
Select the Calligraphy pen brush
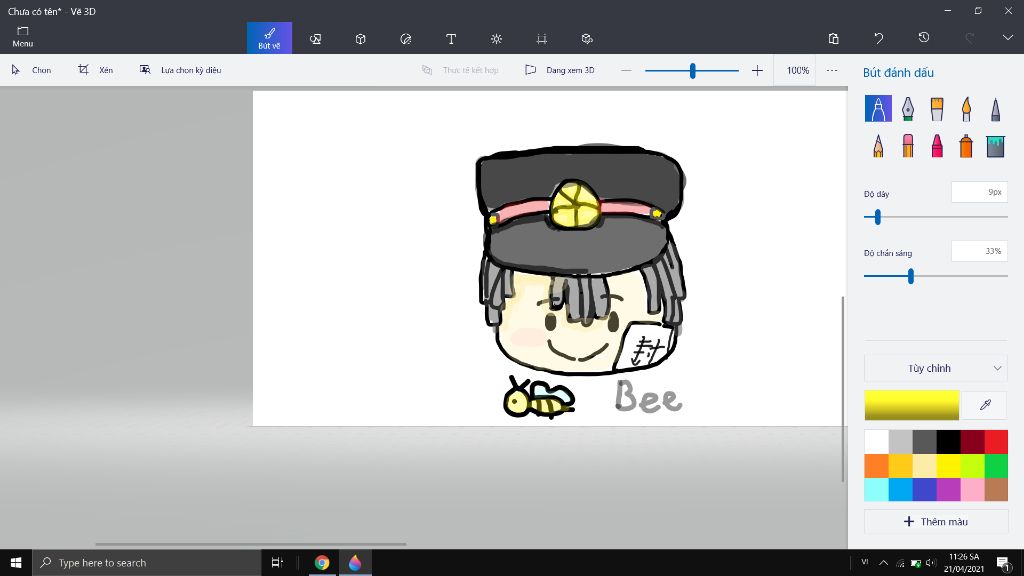click(x=908, y=108)
